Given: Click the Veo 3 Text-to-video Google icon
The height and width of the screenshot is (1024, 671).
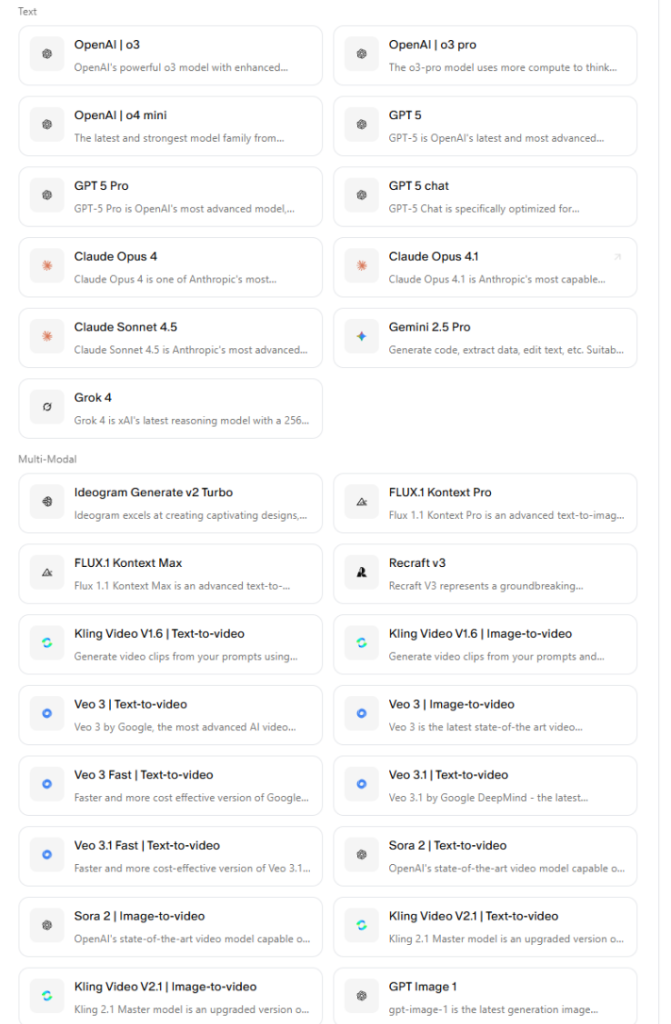Looking at the screenshot, I should pyautogui.click(x=47, y=714).
